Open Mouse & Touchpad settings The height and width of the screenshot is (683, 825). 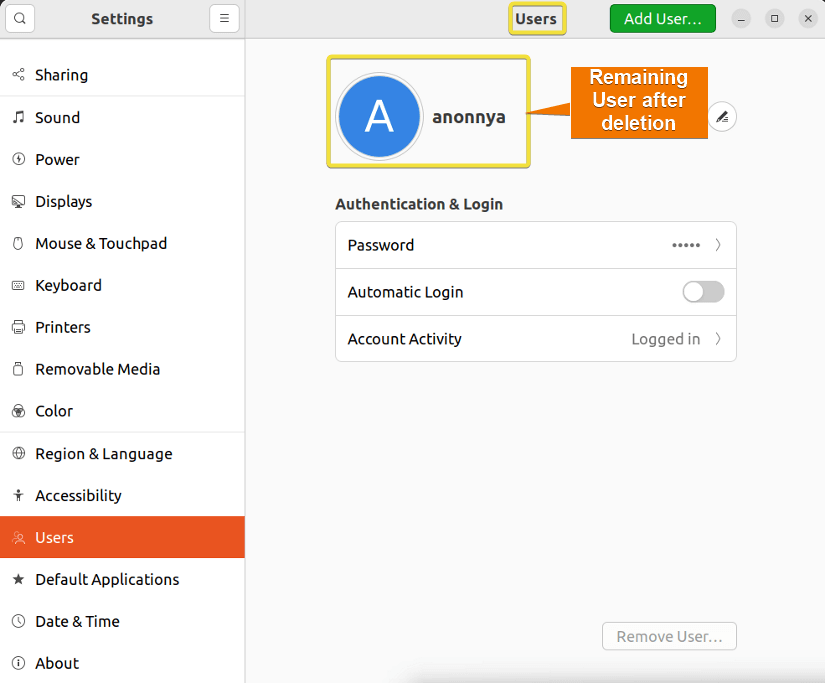pos(122,243)
